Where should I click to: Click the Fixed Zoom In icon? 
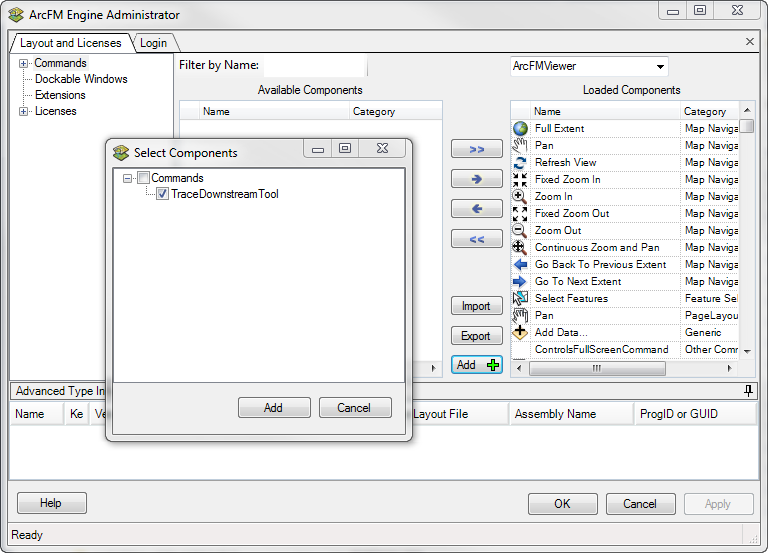coord(520,180)
